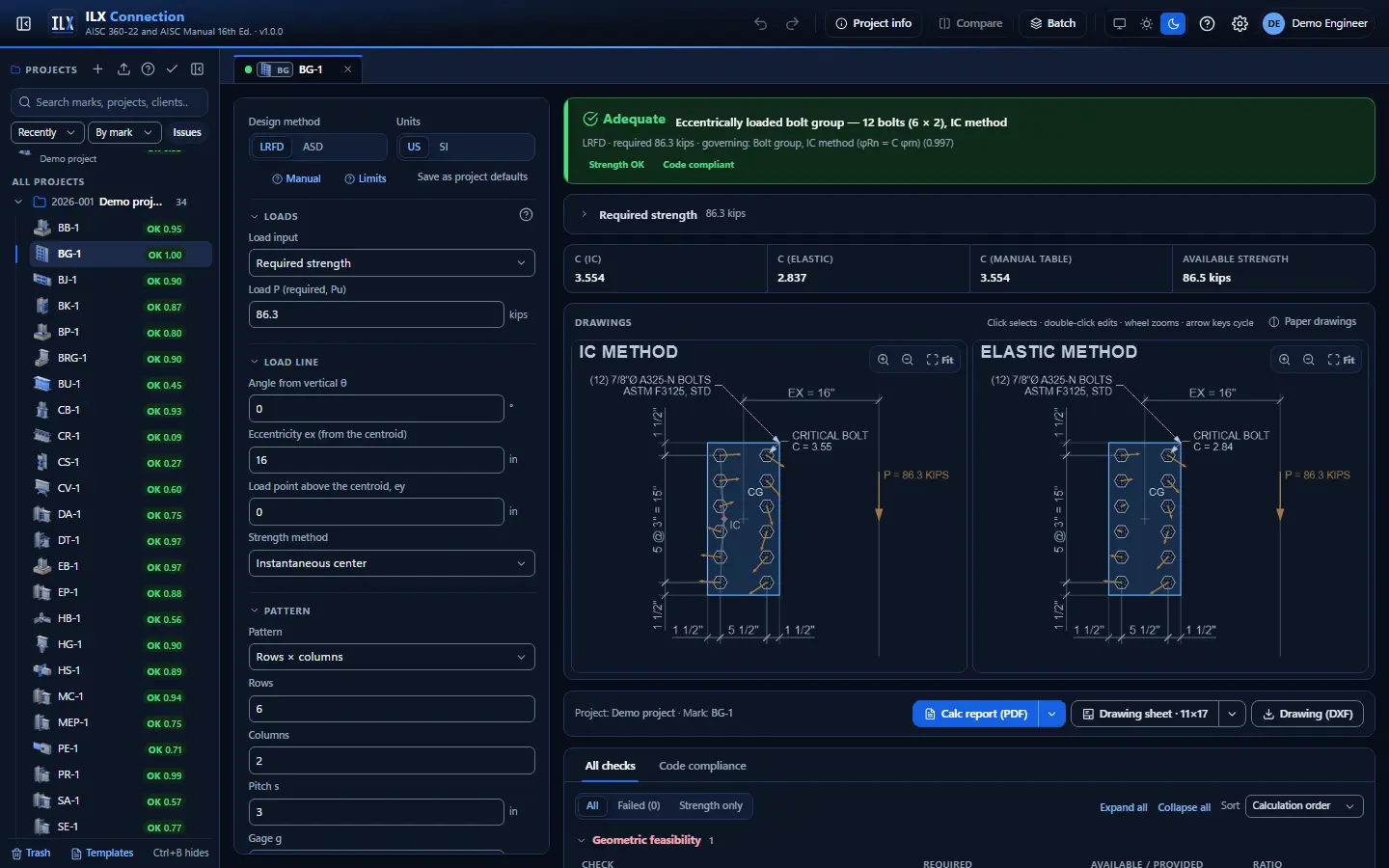Open Calculation order sort dropdown
Viewport: 1389px width, 868px height.
1304,806
